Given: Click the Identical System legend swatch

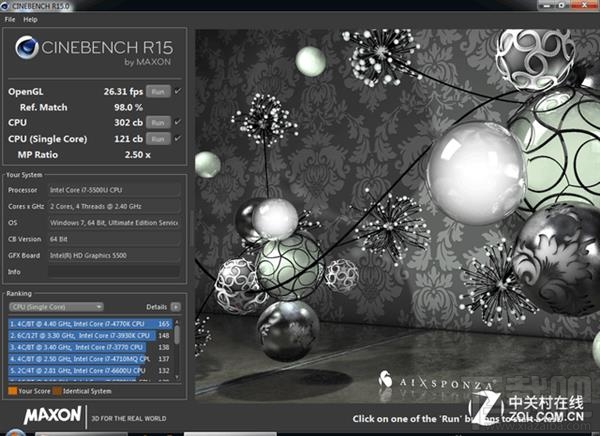Looking at the screenshot, I should (57, 391).
